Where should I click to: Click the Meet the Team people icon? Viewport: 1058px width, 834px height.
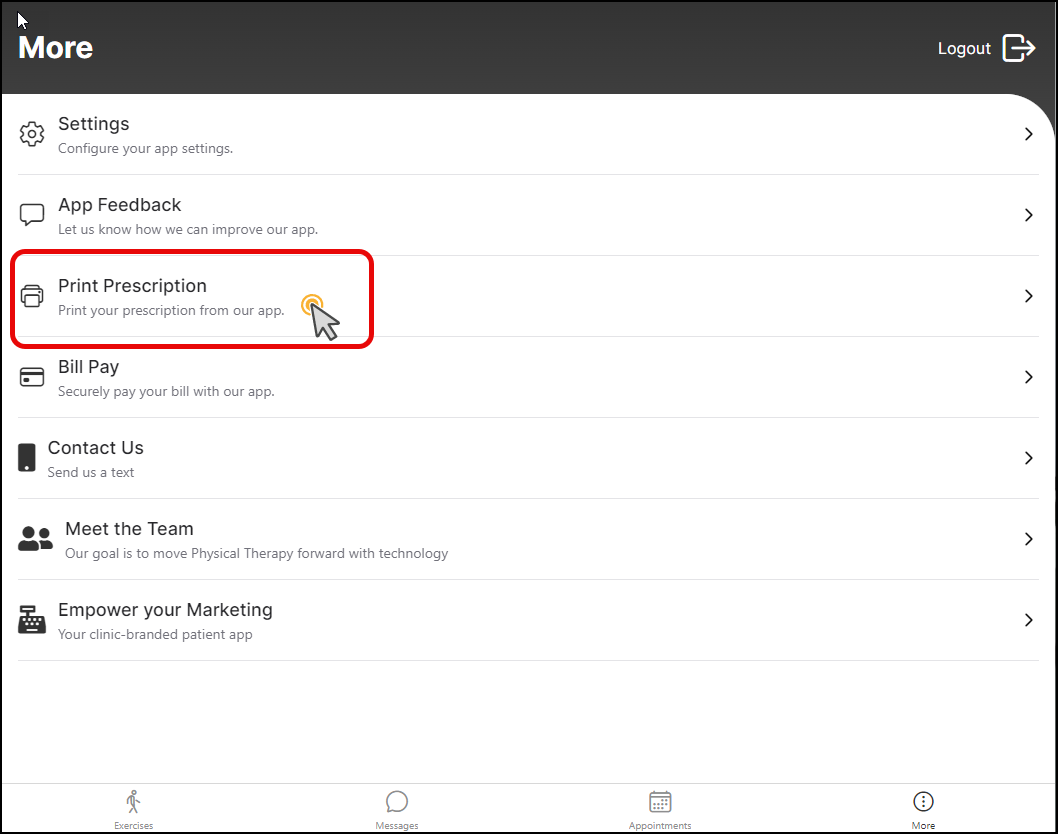click(x=36, y=539)
